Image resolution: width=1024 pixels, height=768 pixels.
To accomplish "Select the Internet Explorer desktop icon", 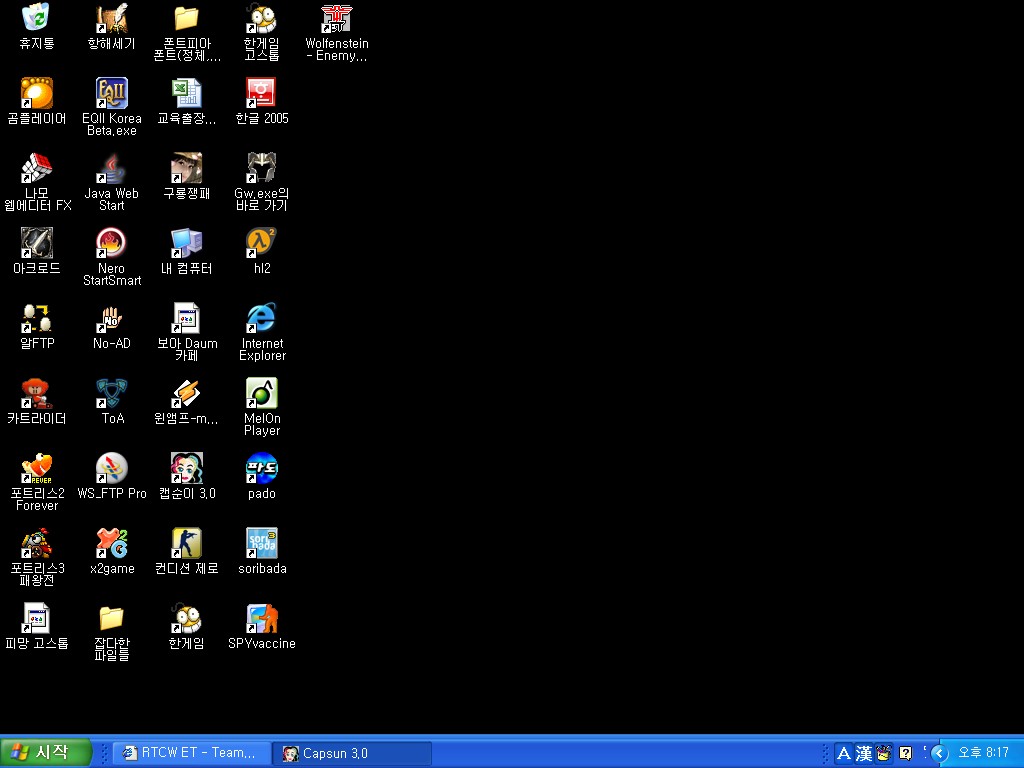I will point(262,318).
